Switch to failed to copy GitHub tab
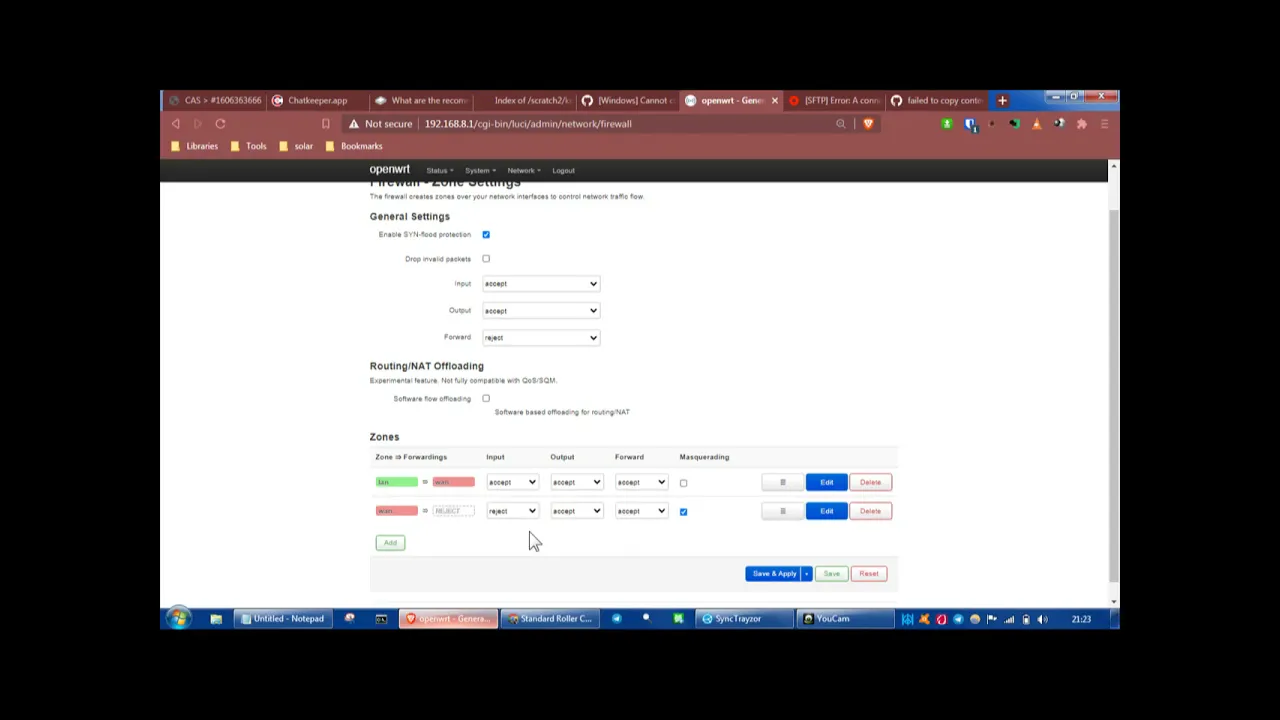 (x=938, y=100)
